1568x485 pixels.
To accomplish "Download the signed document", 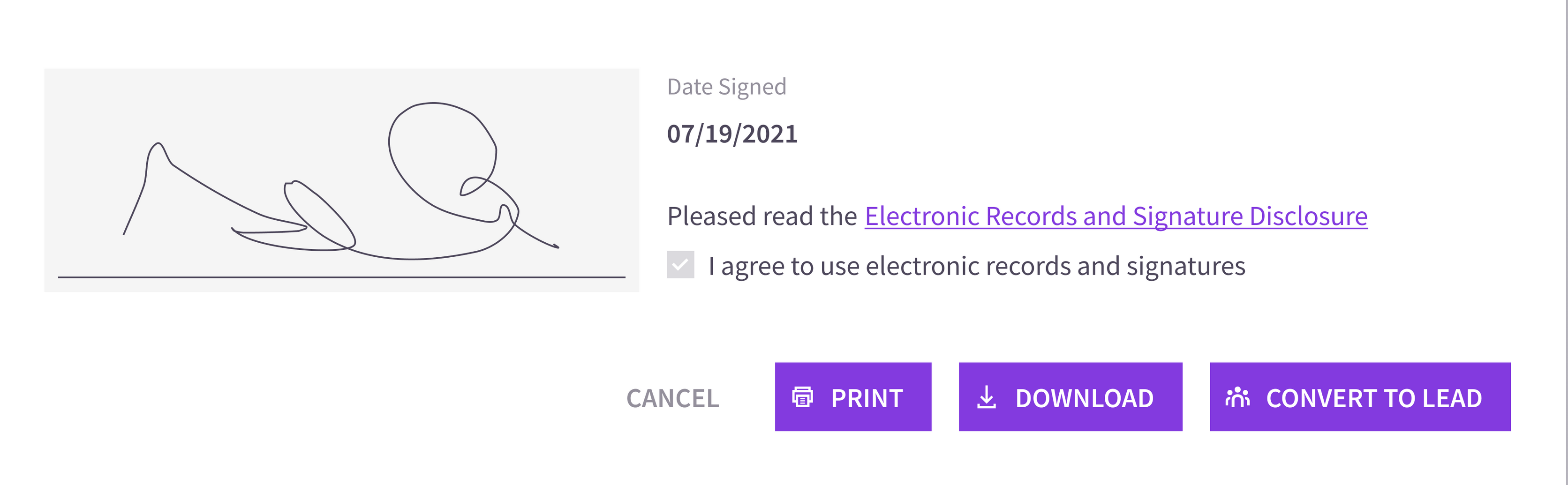I will click(x=1070, y=397).
